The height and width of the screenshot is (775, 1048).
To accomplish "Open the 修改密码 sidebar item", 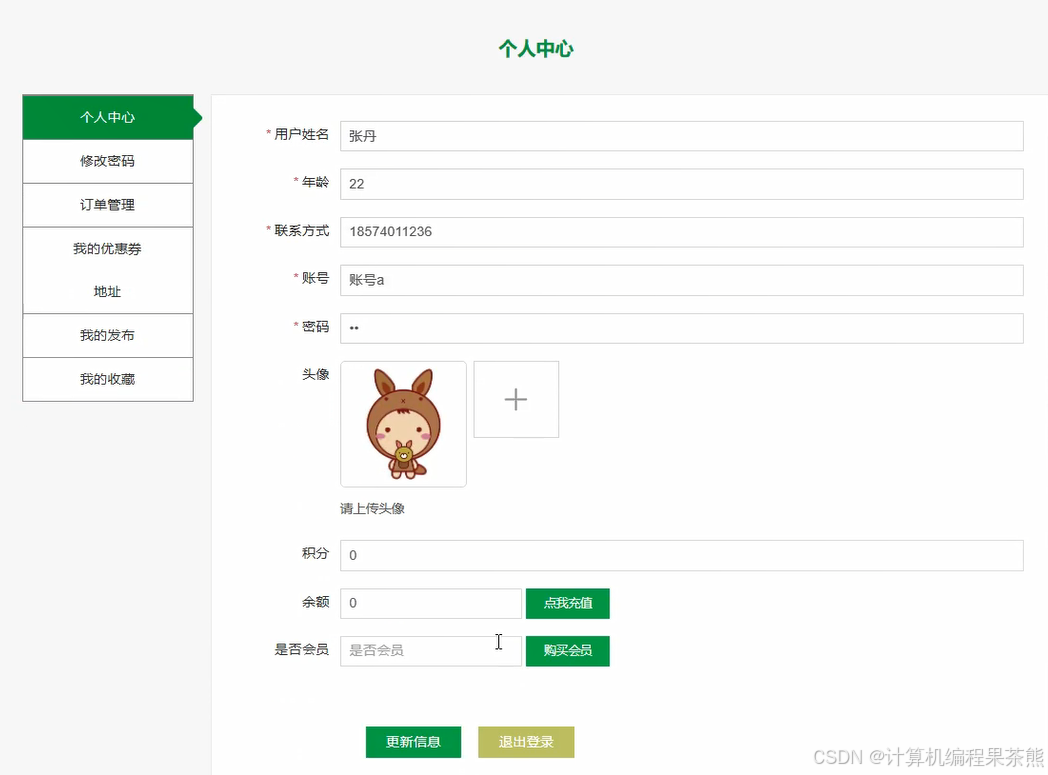I will coord(108,161).
